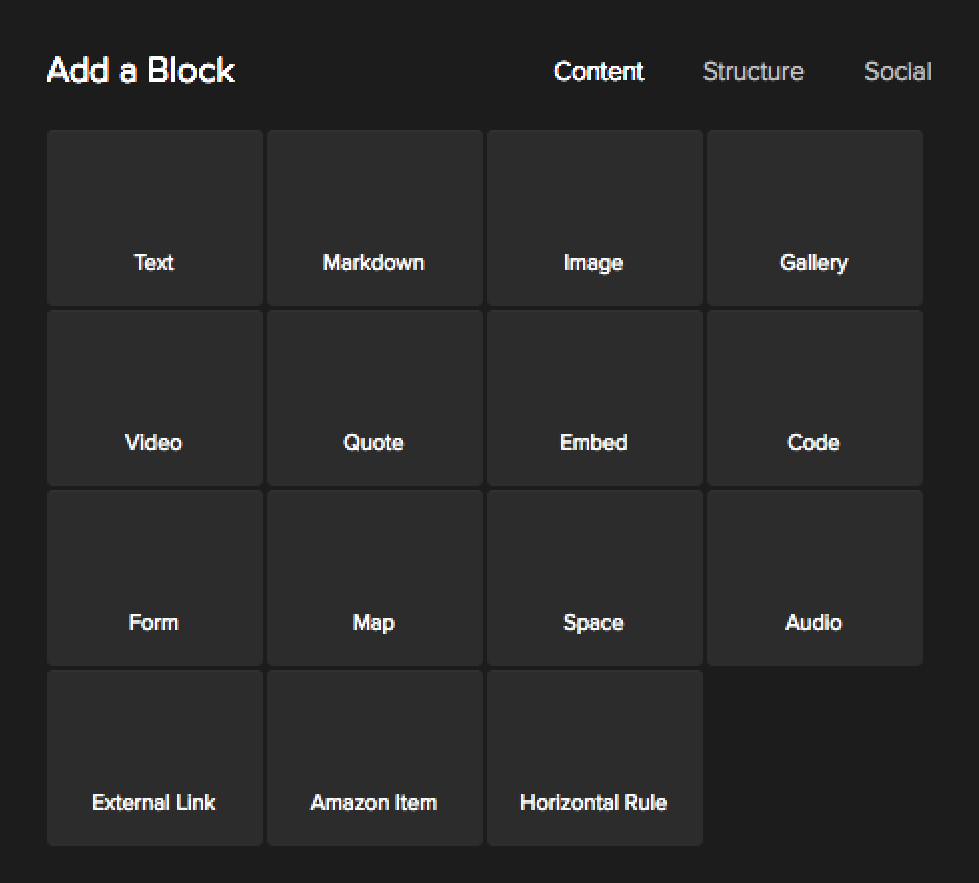Add a Code block
The image size is (979, 883).
pos(814,398)
